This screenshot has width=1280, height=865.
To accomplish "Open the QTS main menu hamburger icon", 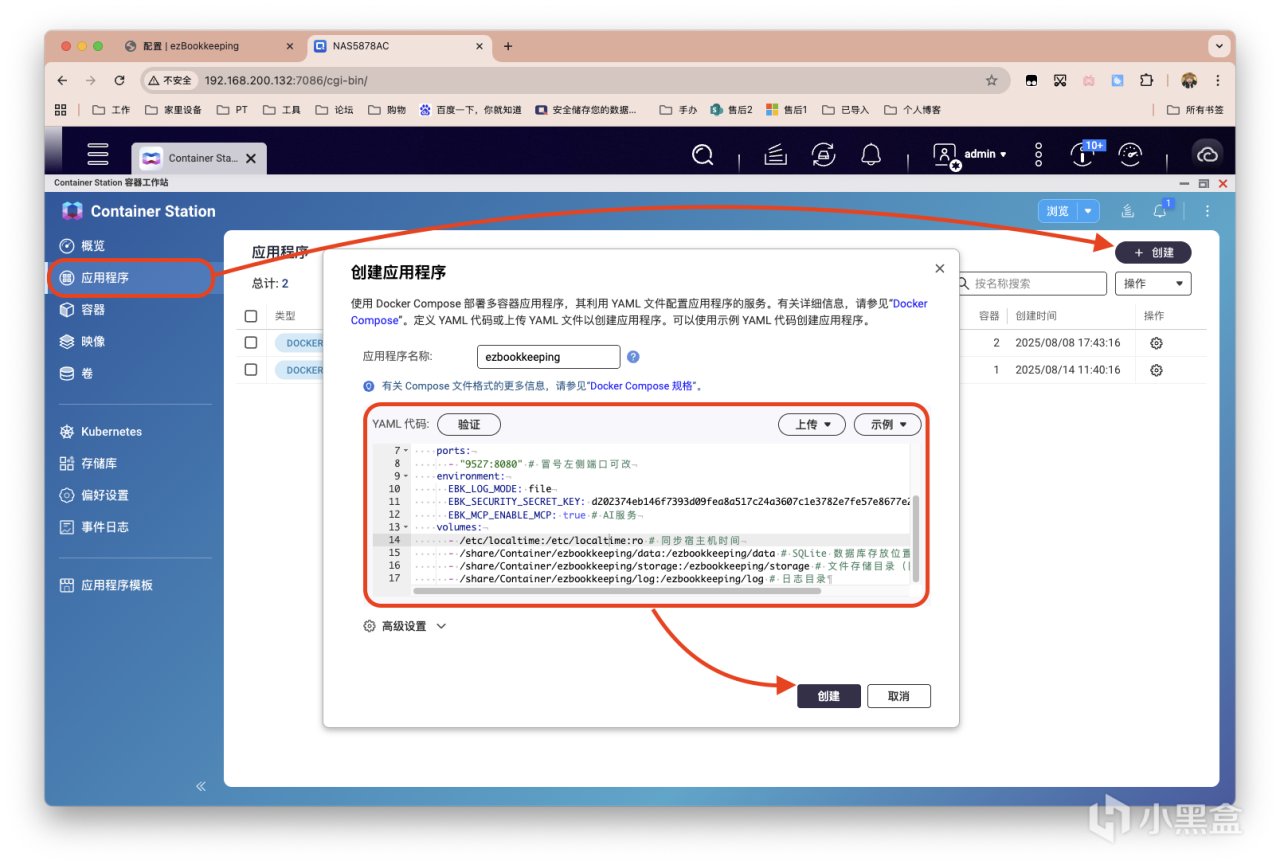I will (x=97, y=154).
